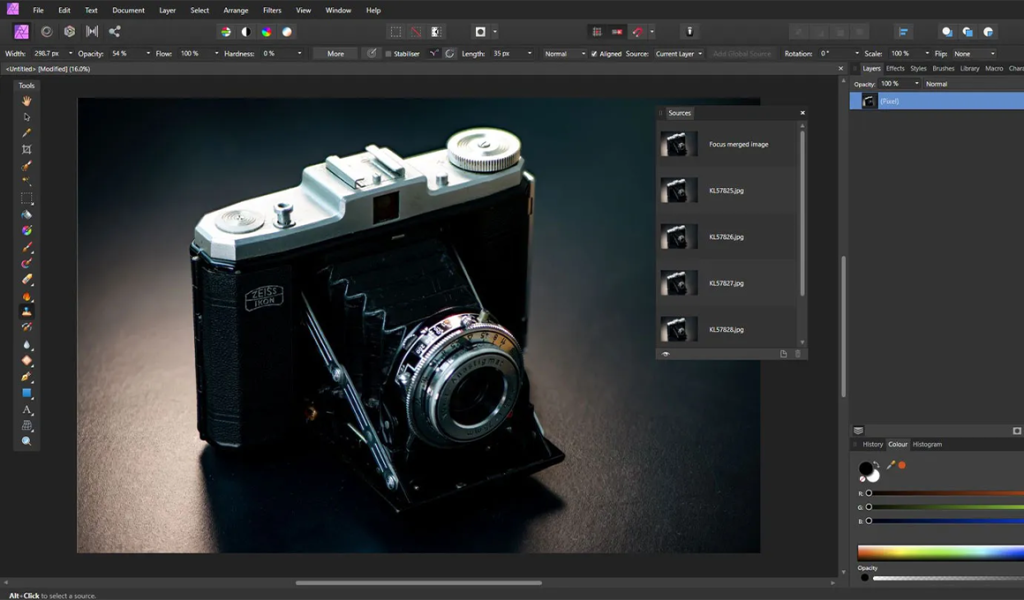Select the Rectangle shape tool
Image resolution: width=1024 pixels, height=600 pixels.
(x=27, y=393)
